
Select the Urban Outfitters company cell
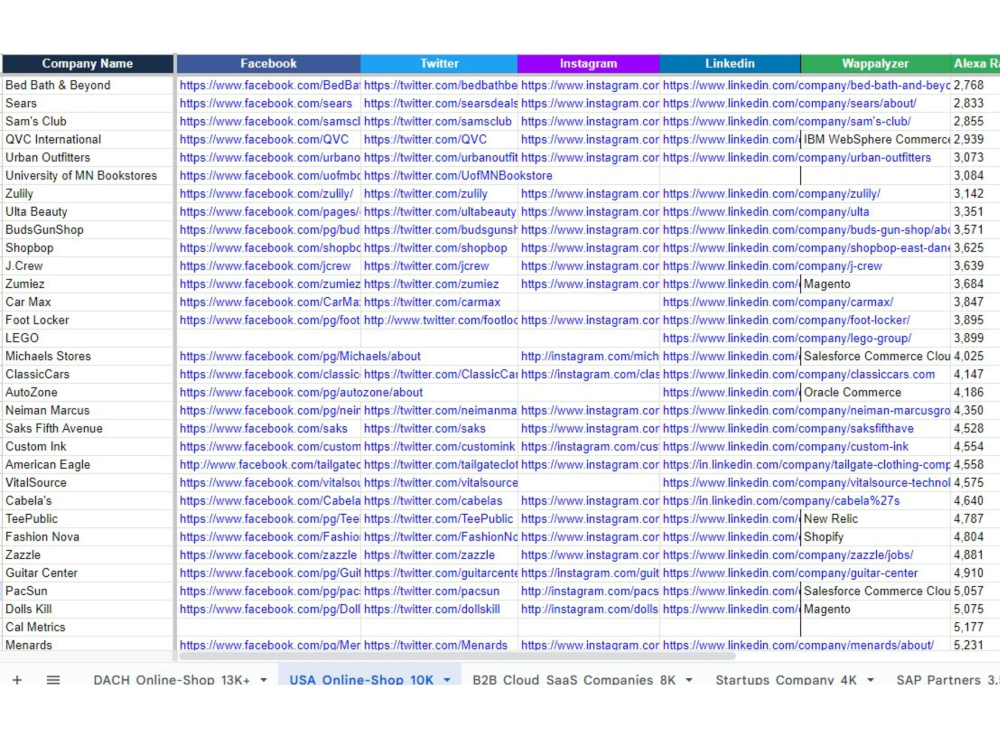point(87,158)
